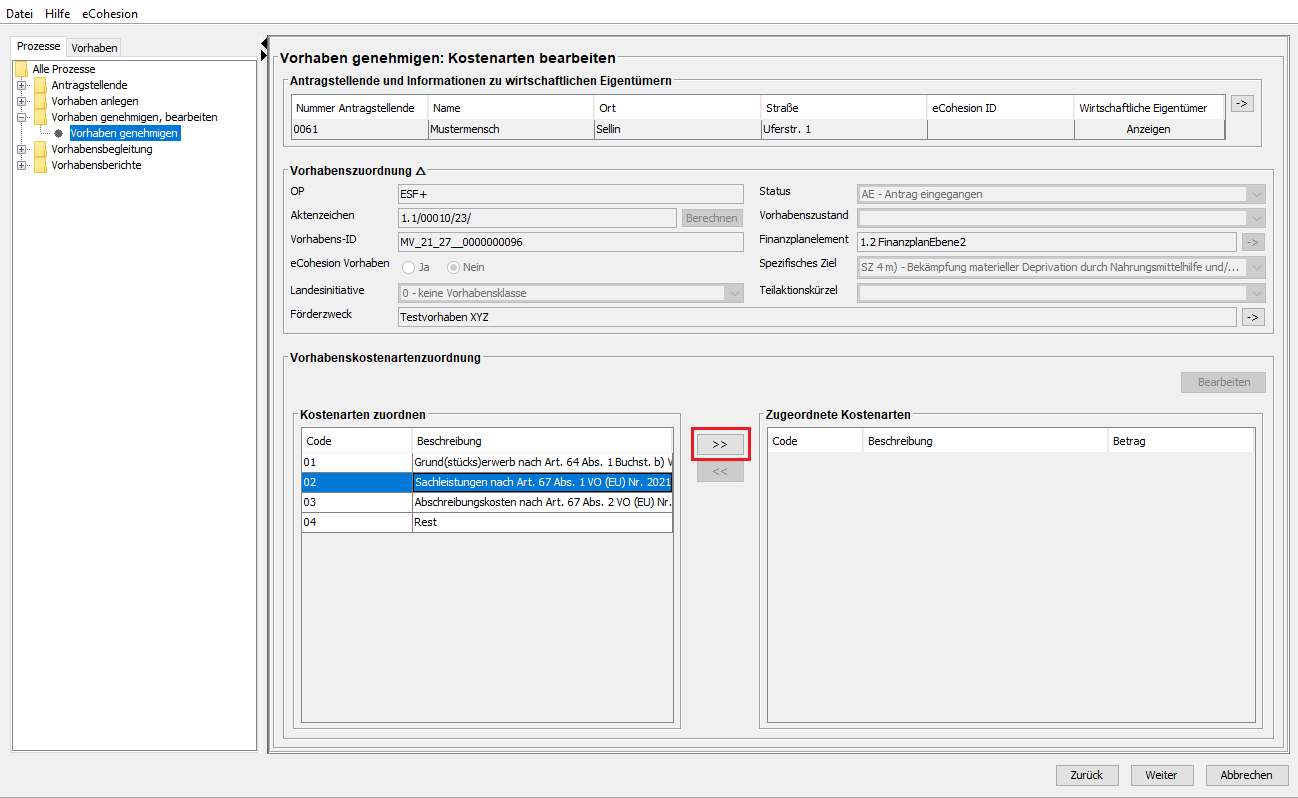The width and height of the screenshot is (1298, 798).
Task: Open the Status dropdown
Action: (1256, 194)
